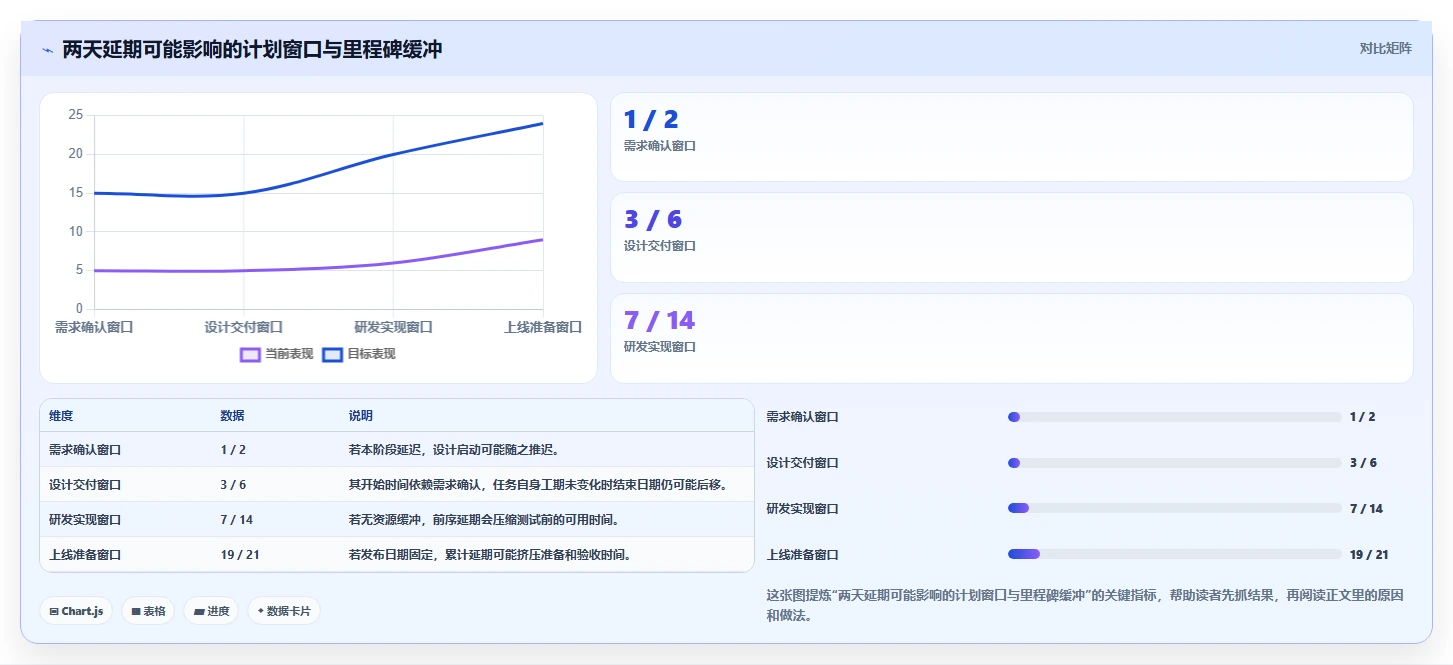This screenshot has height=665, width=1453.
Task: Click the 维度 column header
Action: [61, 416]
